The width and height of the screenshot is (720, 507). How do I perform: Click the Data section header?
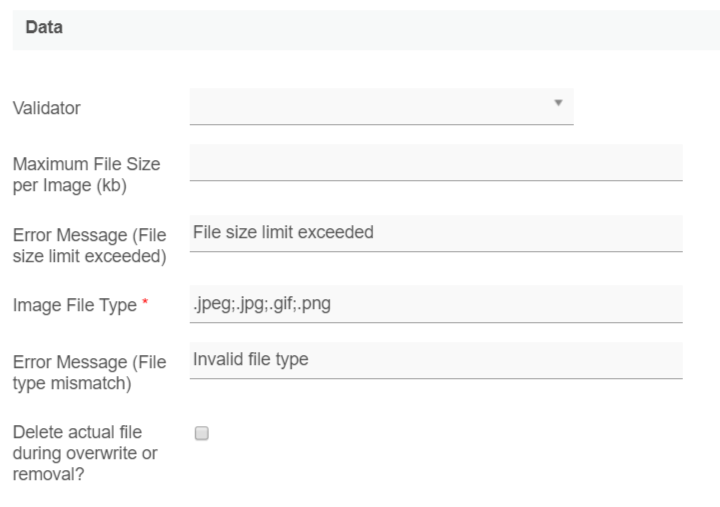[x=44, y=28]
